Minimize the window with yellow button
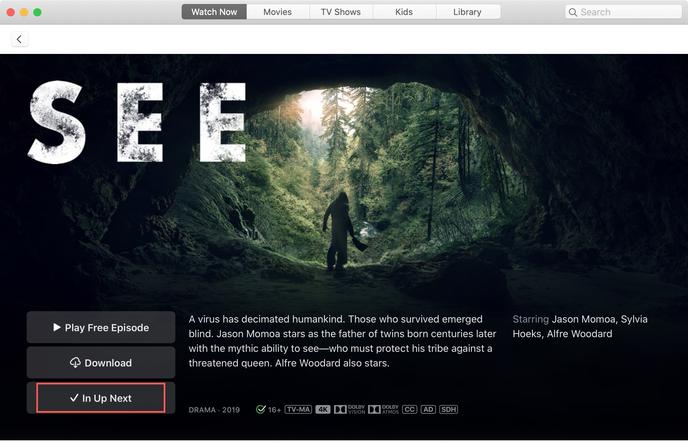The width and height of the screenshot is (688, 446). [x=24, y=12]
